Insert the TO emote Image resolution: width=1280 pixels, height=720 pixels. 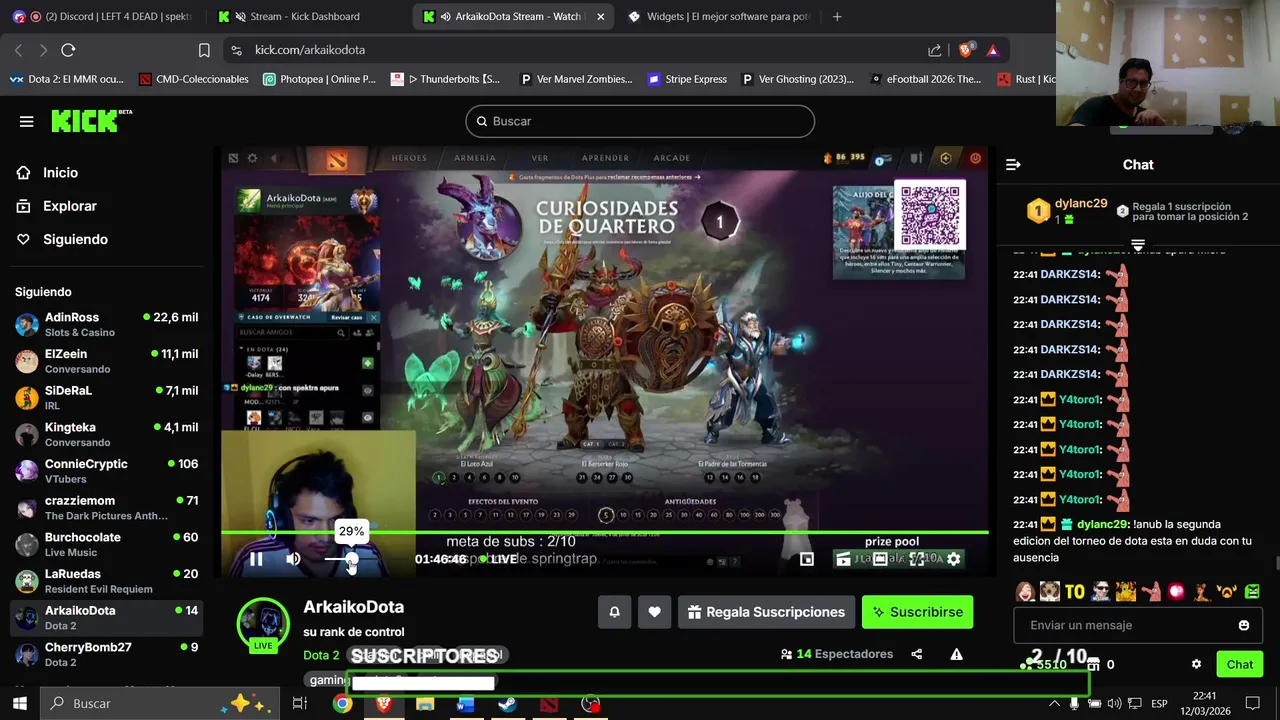pyautogui.click(x=1075, y=591)
